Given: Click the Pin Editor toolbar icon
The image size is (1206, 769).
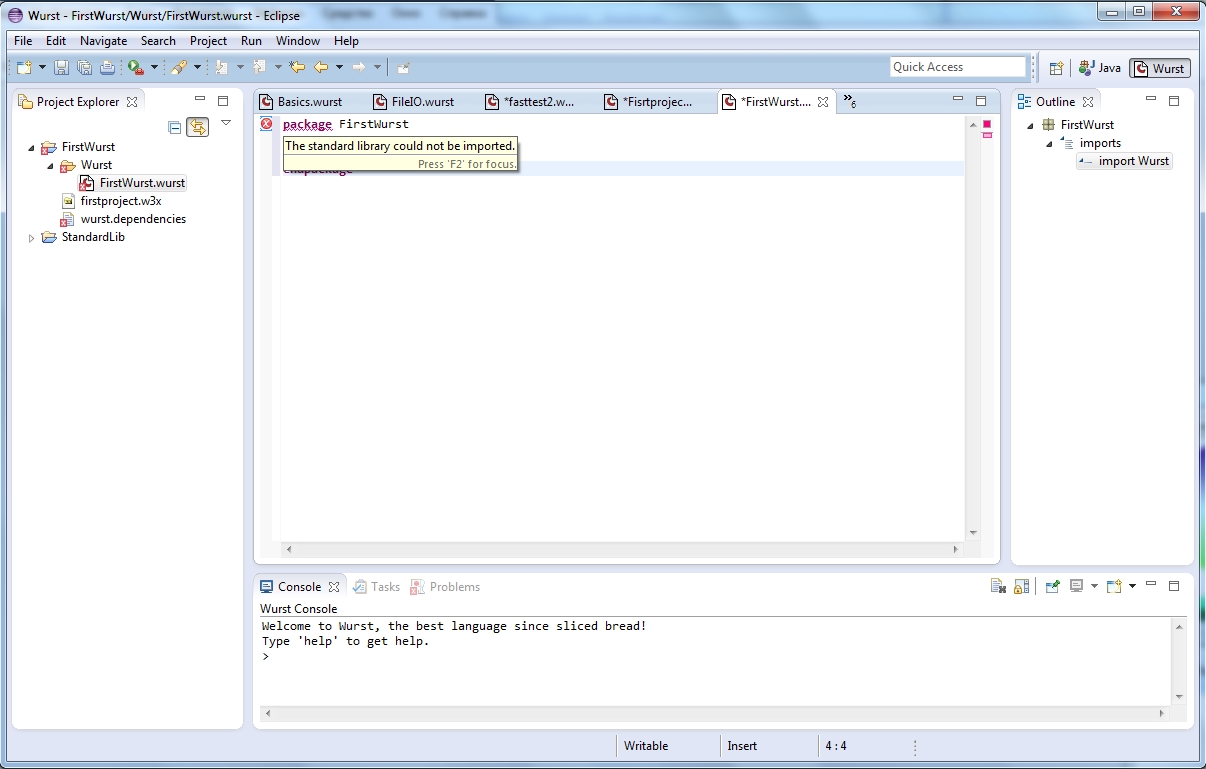Looking at the screenshot, I should [403, 67].
